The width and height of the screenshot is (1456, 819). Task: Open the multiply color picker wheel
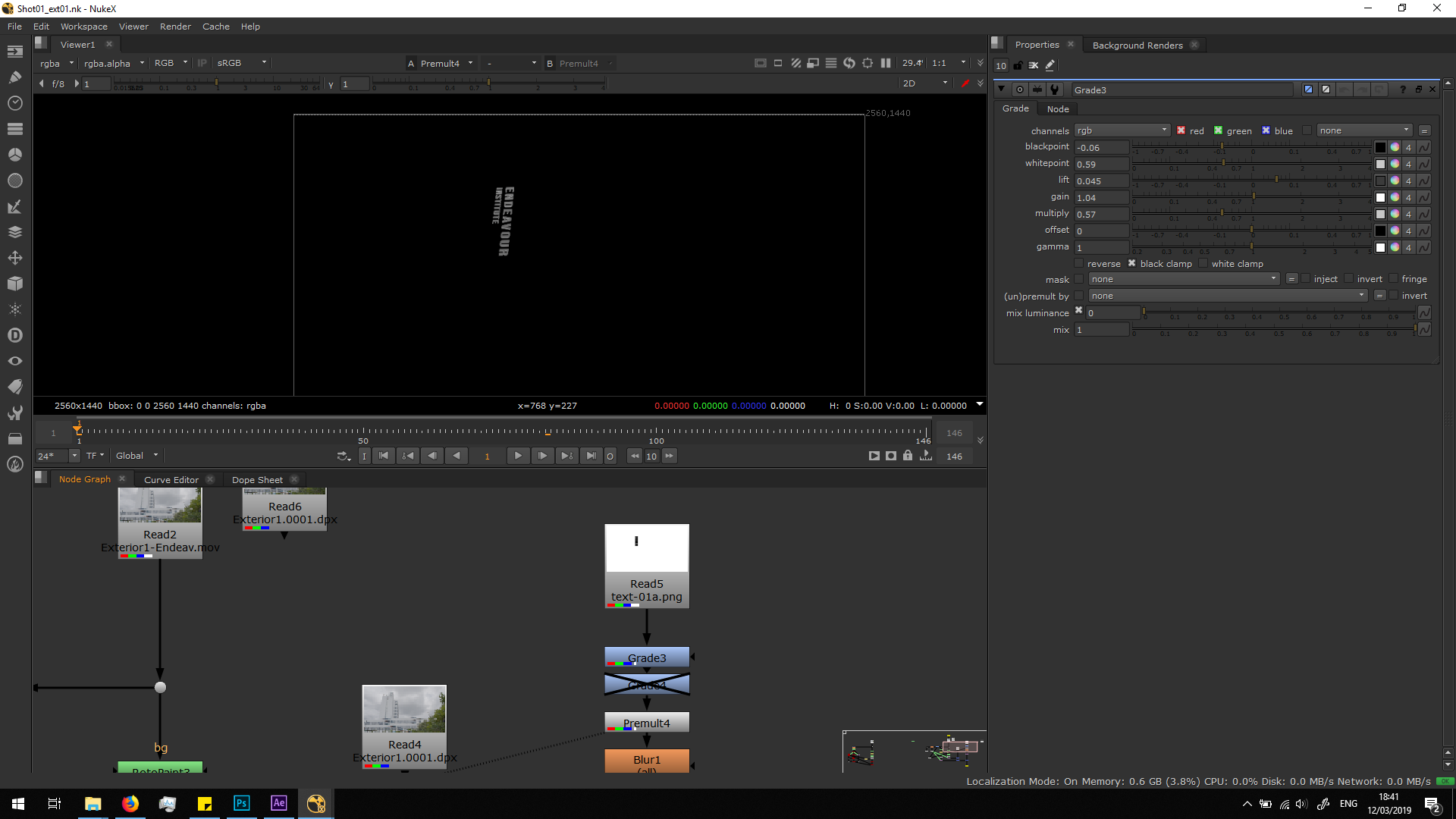click(x=1395, y=215)
